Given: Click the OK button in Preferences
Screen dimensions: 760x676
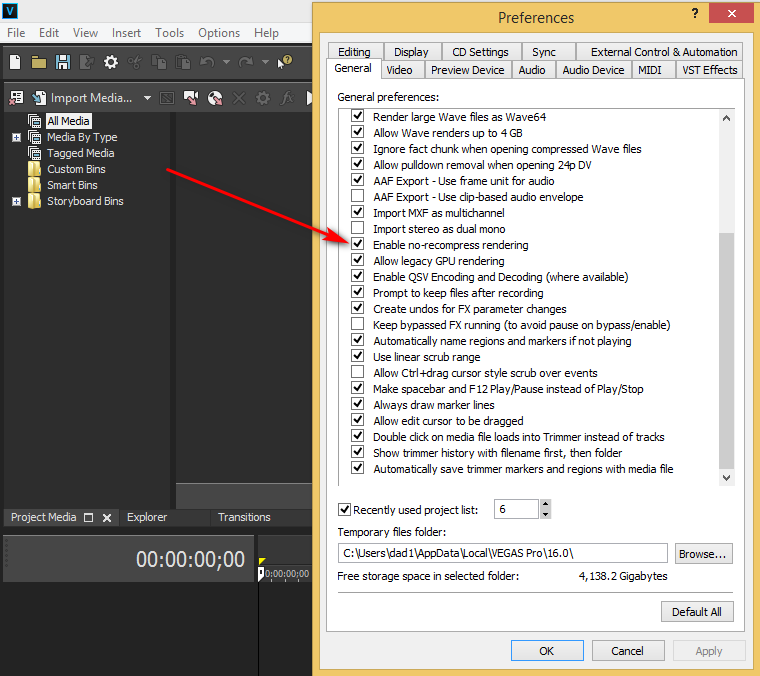Looking at the screenshot, I should [547, 651].
